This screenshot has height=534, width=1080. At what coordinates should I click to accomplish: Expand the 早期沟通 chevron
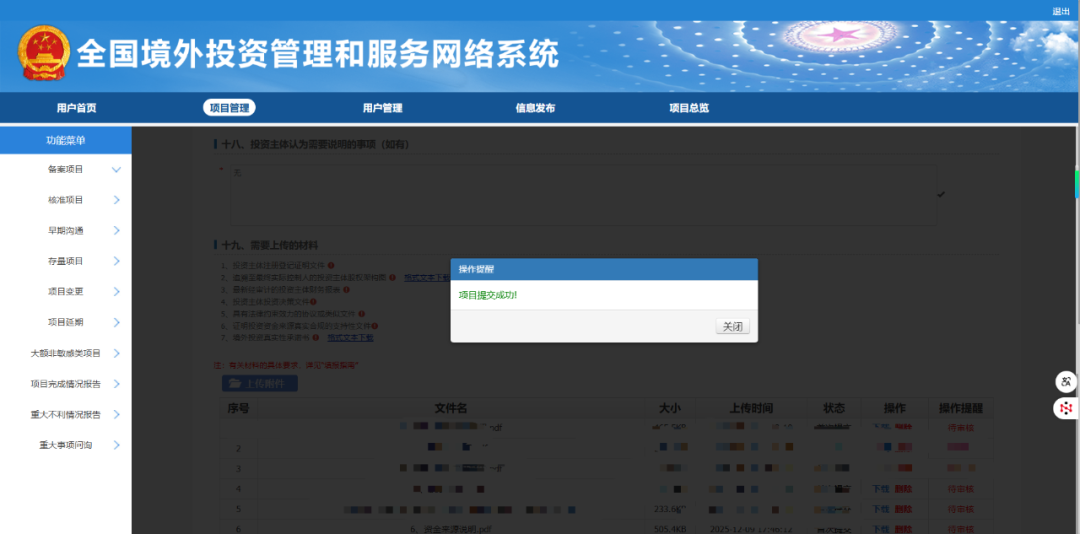[x=116, y=231]
